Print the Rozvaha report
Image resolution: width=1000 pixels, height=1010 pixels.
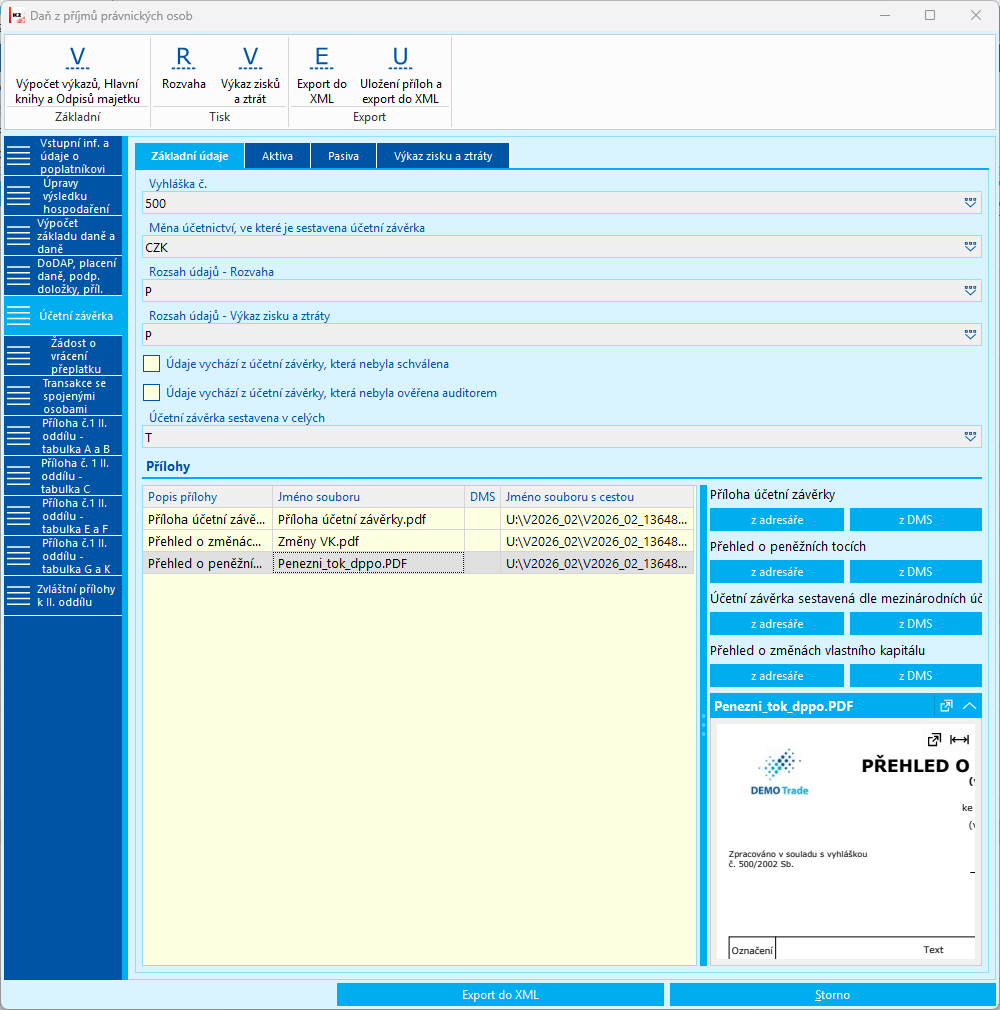pyautogui.click(x=184, y=68)
